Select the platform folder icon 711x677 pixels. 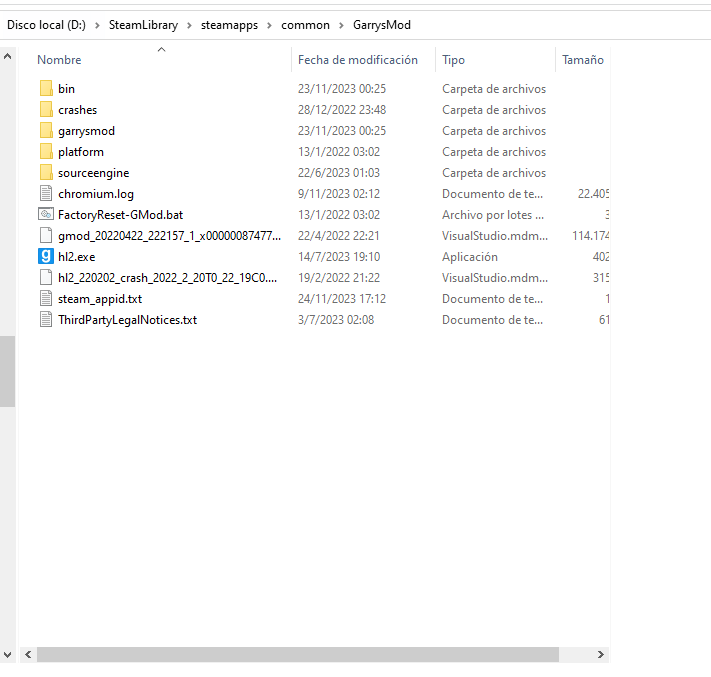46,151
